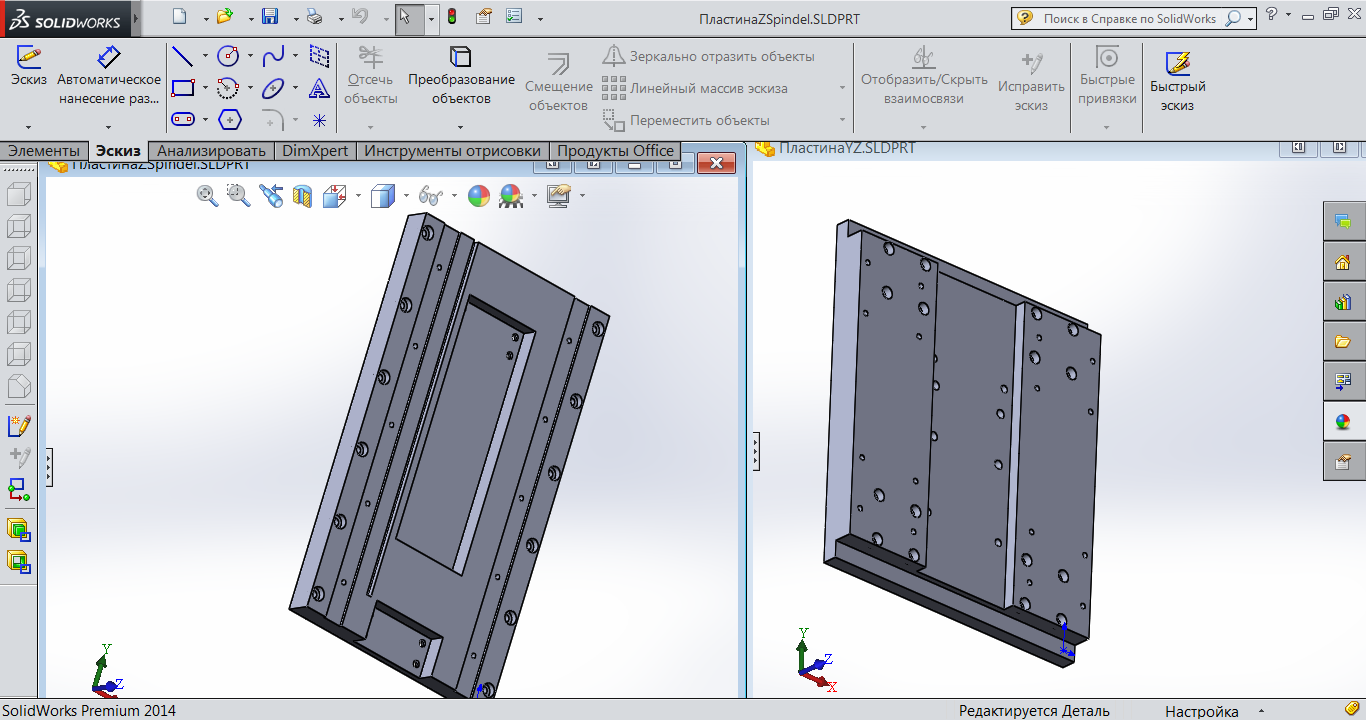This screenshot has height=720, width=1366.
Task: Click the Open folder icon
Action: coord(225,17)
